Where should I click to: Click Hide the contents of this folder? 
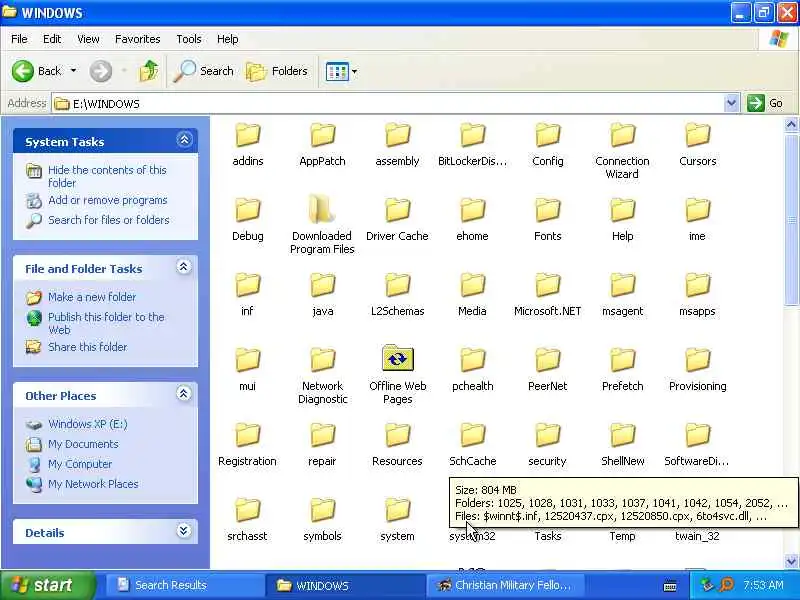coord(107,177)
